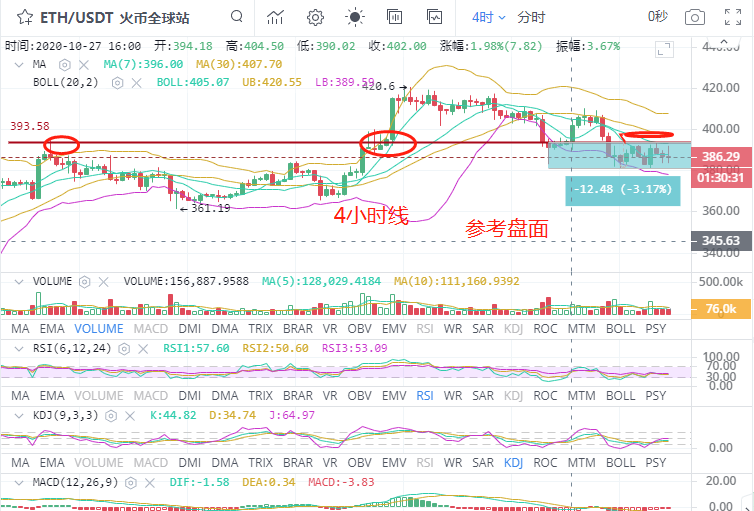Open chart settings gear in top toolbar
754x511 pixels.
pos(315,18)
